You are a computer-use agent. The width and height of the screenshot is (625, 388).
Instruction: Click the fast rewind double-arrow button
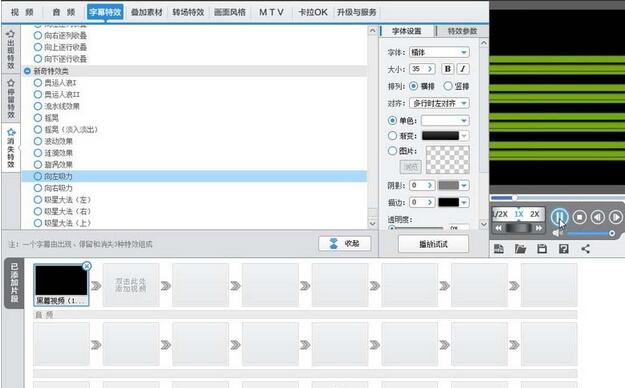click(x=498, y=228)
